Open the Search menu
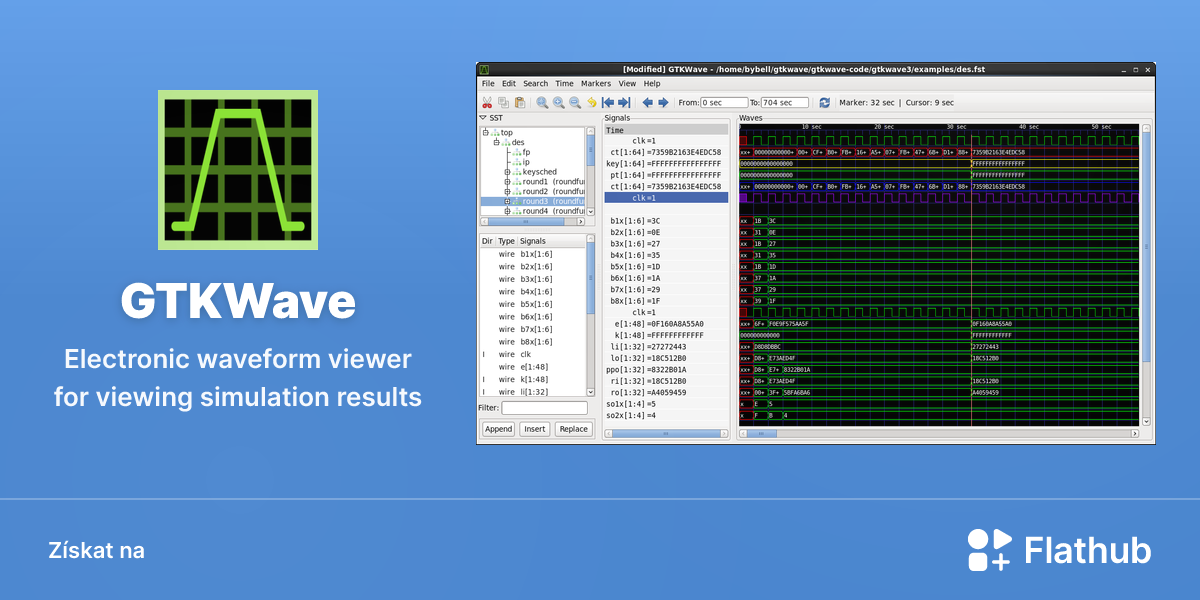The image size is (1200, 600). 536,84
